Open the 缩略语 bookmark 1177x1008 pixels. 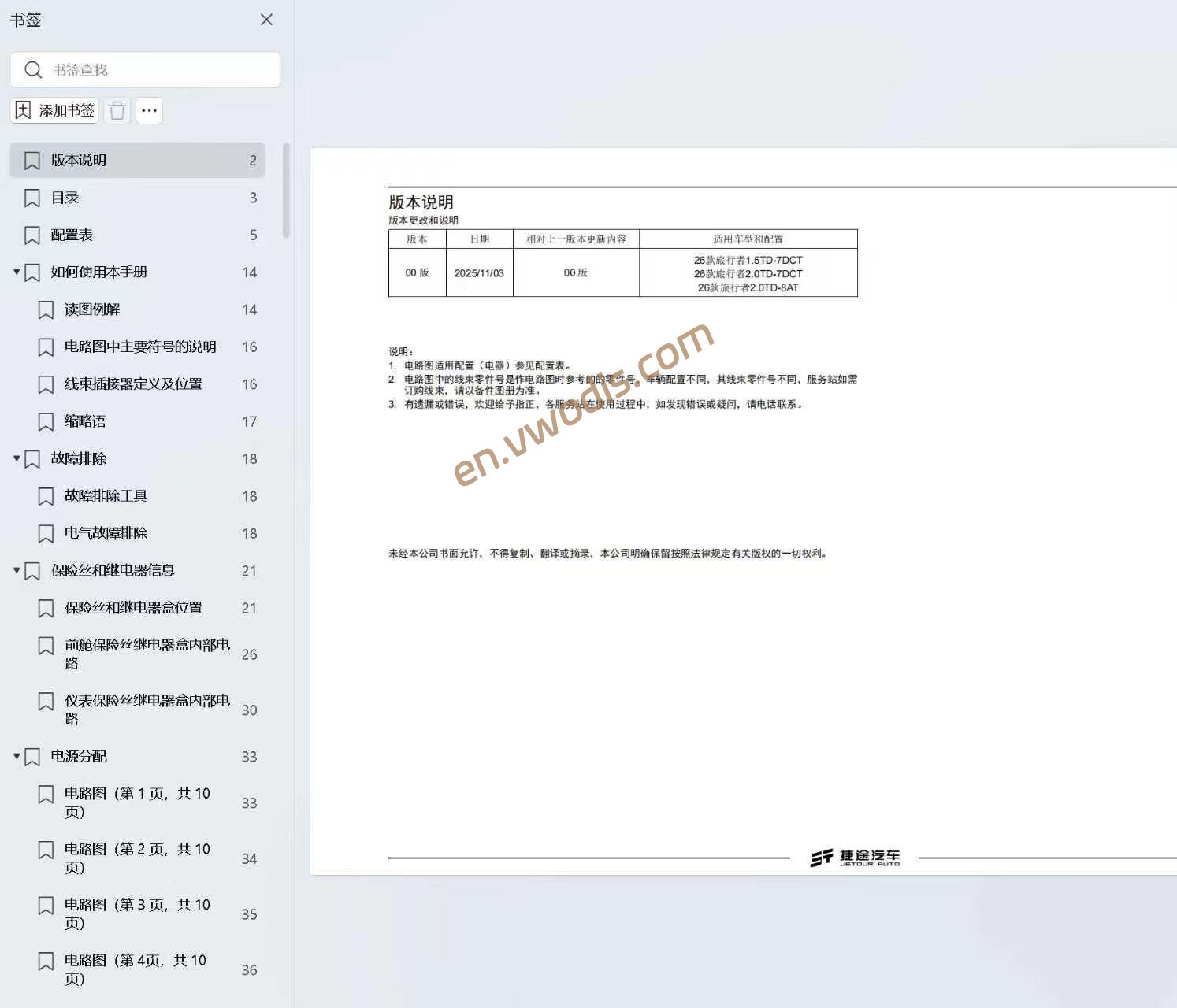coord(85,421)
